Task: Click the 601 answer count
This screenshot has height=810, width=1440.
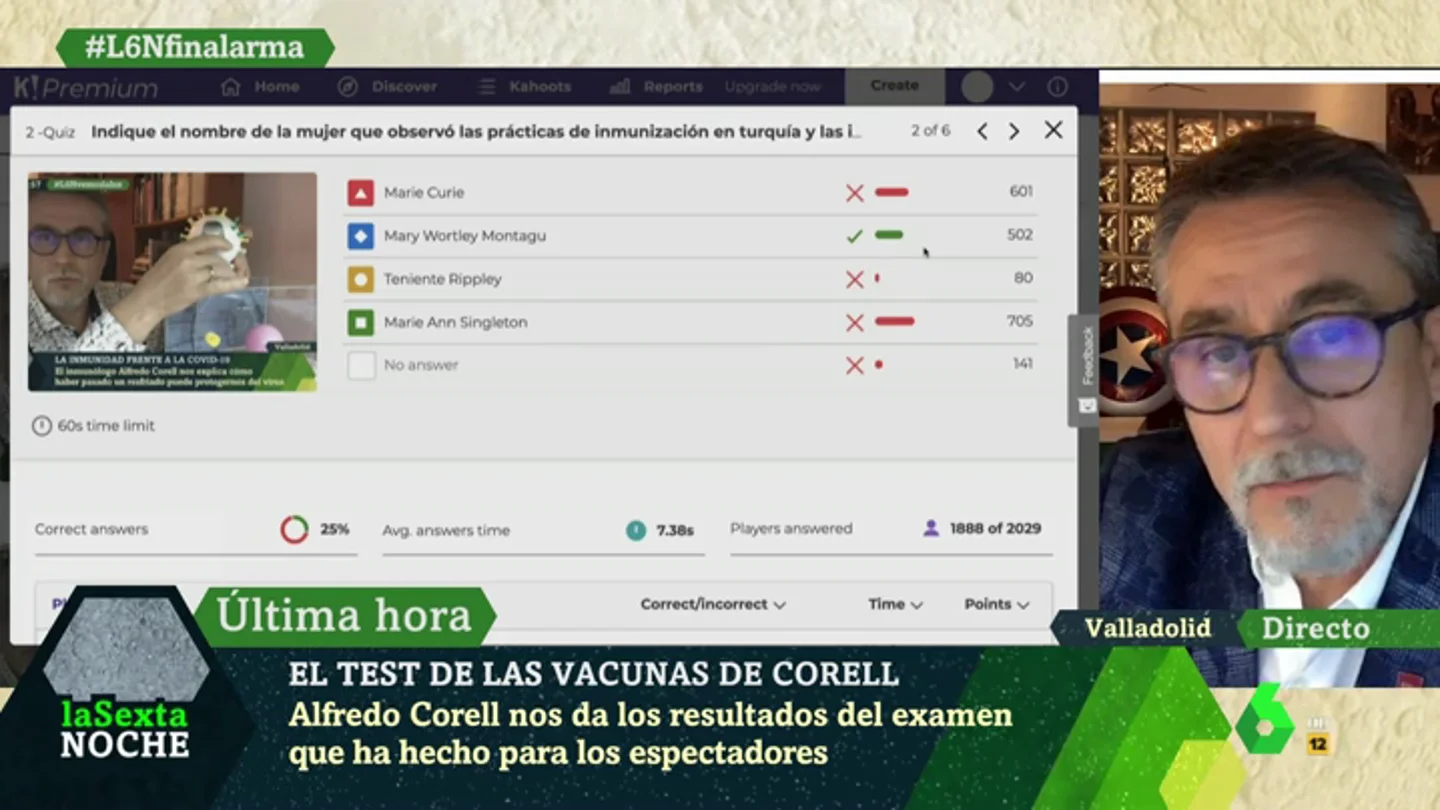Action: click(1021, 191)
